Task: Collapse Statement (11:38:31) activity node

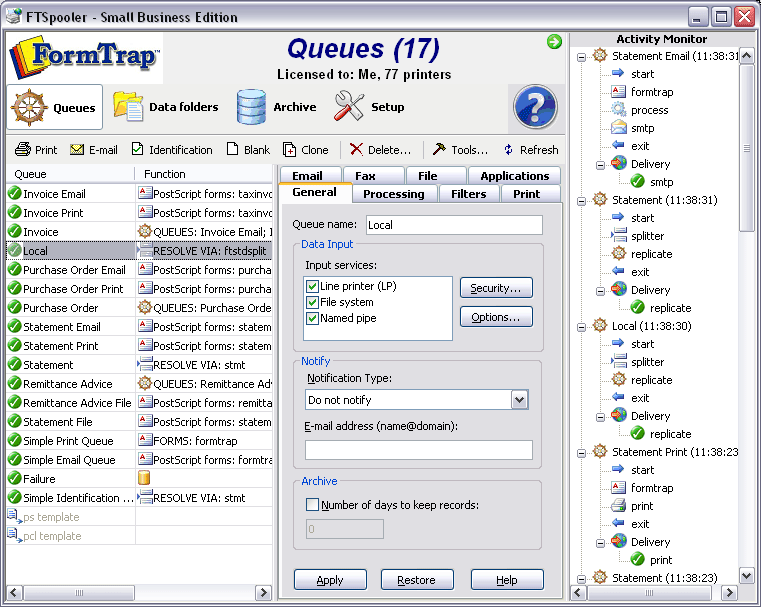Action: [x=581, y=201]
